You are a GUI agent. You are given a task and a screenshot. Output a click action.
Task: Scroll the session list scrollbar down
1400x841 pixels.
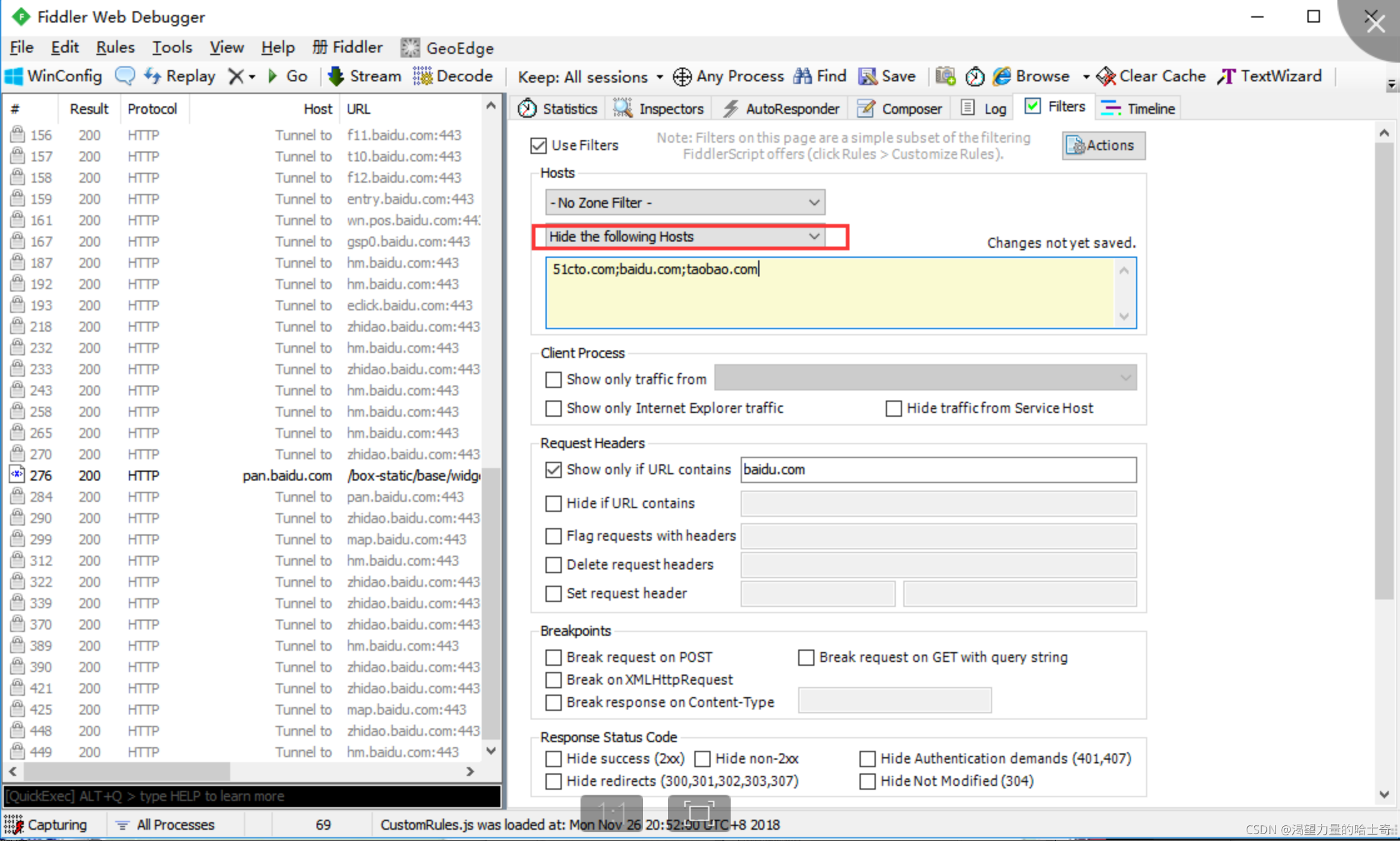(491, 752)
